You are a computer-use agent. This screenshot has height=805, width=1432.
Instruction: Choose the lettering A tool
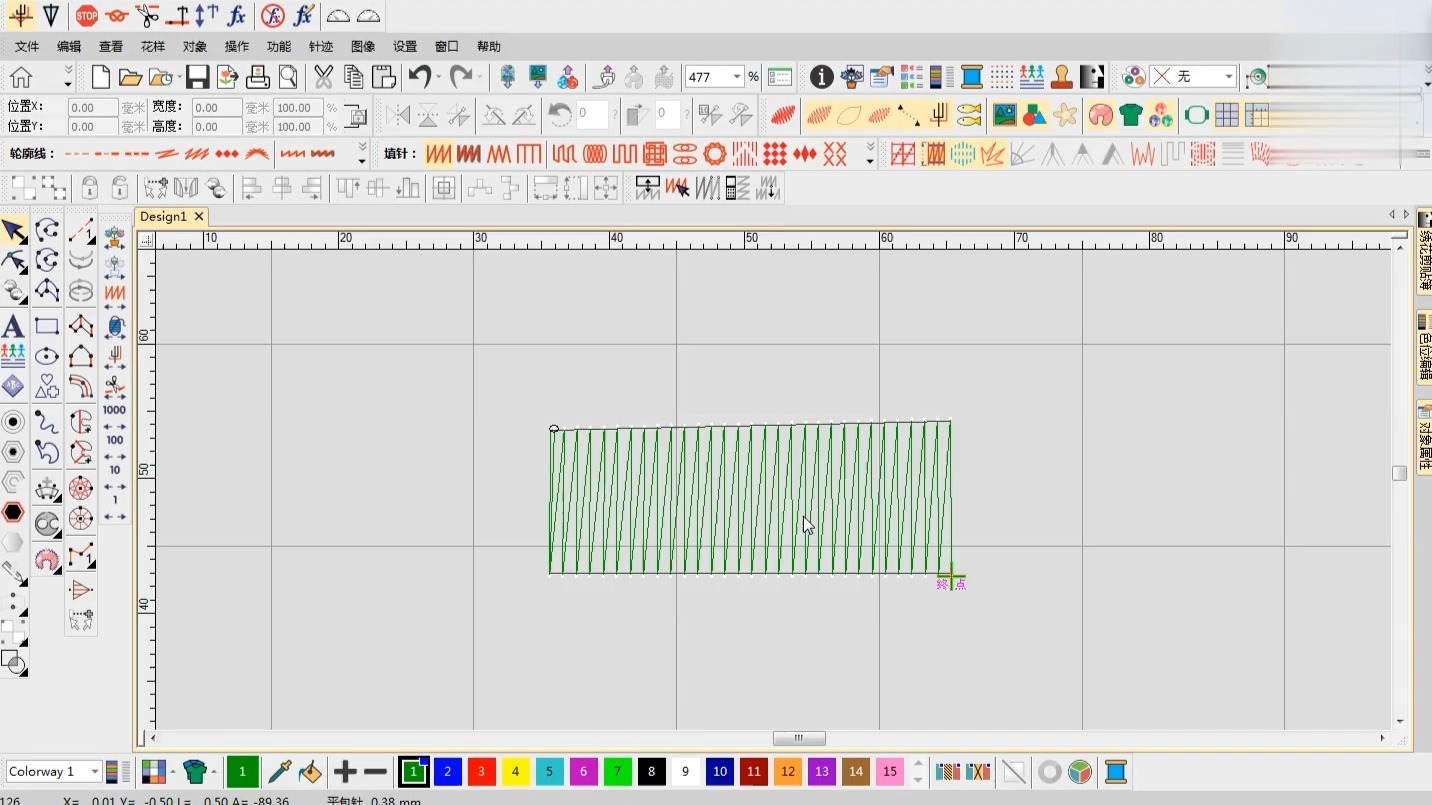point(13,326)
